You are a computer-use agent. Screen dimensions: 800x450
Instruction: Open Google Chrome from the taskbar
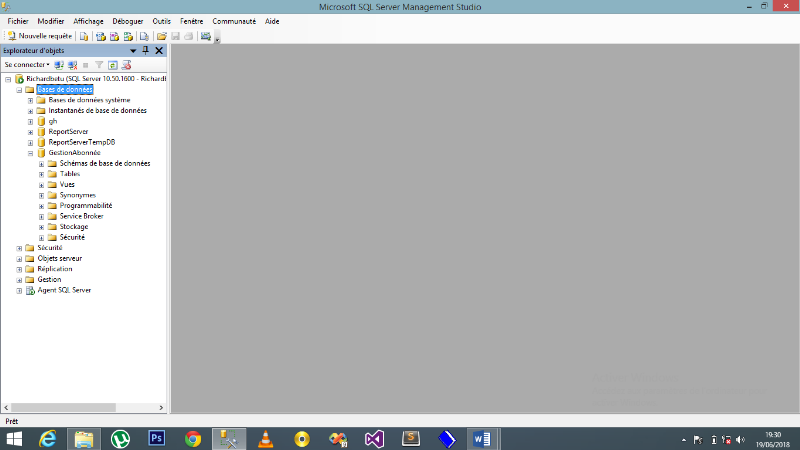[193, 439]
